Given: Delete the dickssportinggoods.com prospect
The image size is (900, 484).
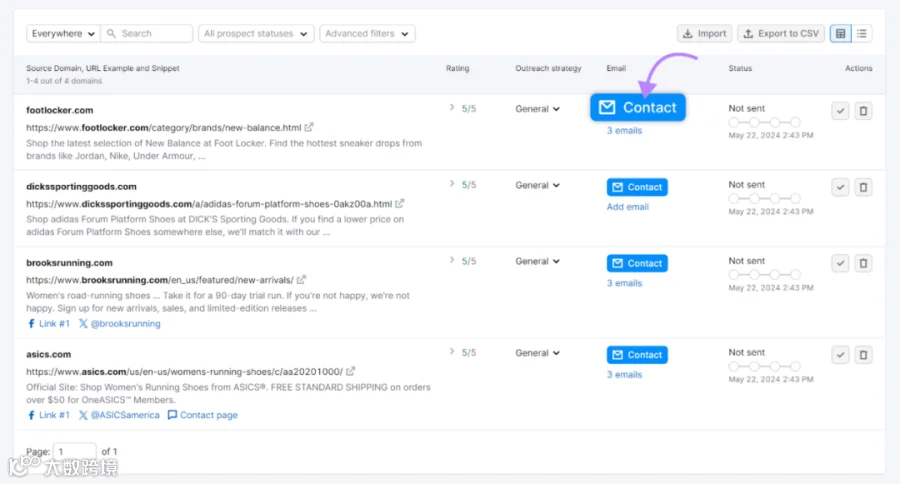Looking at the screenshot, I should (863, 187).
